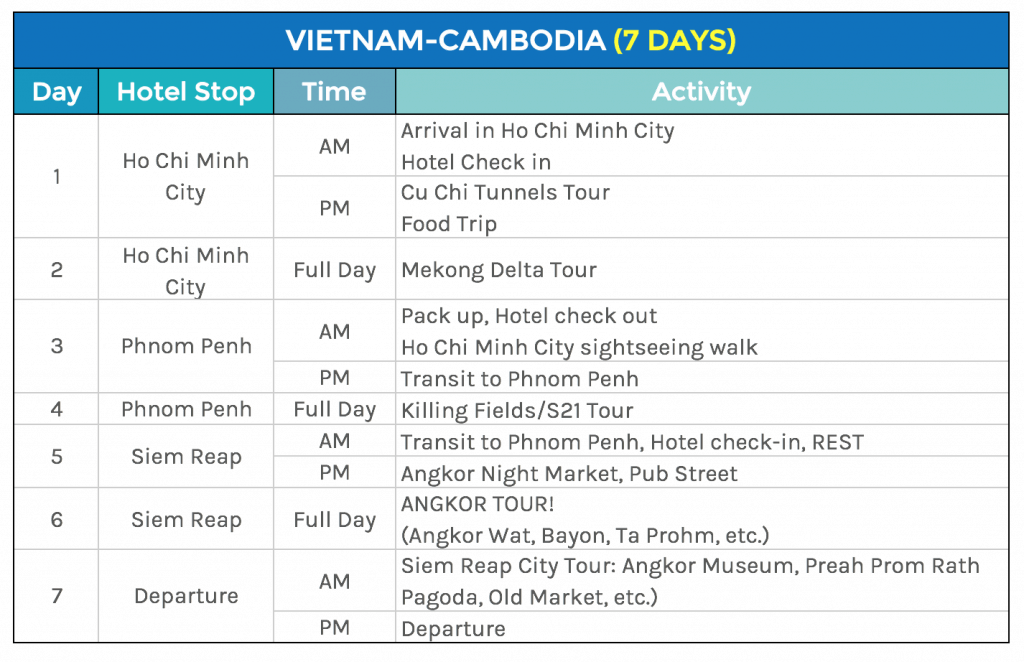Select the Siem Reap City Tour activity

[690, 566]
